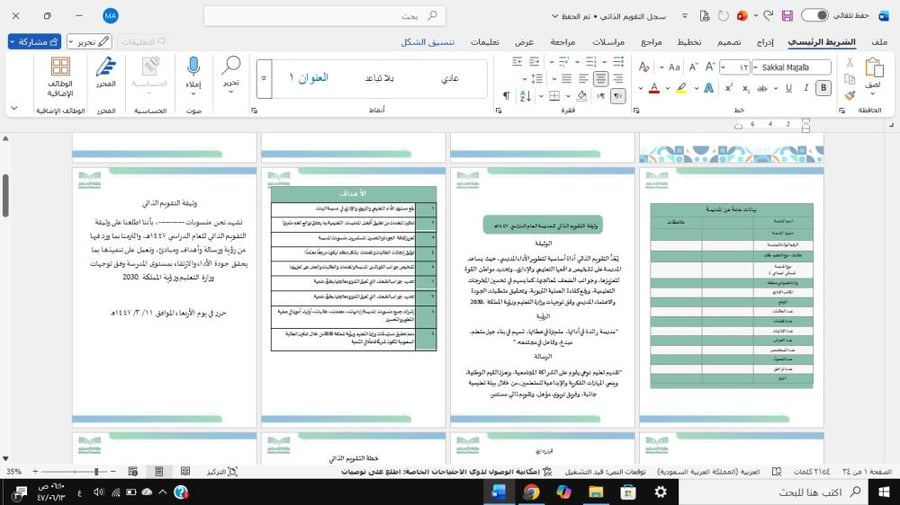Open the 'إدراج' Insert tab
The width and height of the screenshot is (900, 505).
765,42
